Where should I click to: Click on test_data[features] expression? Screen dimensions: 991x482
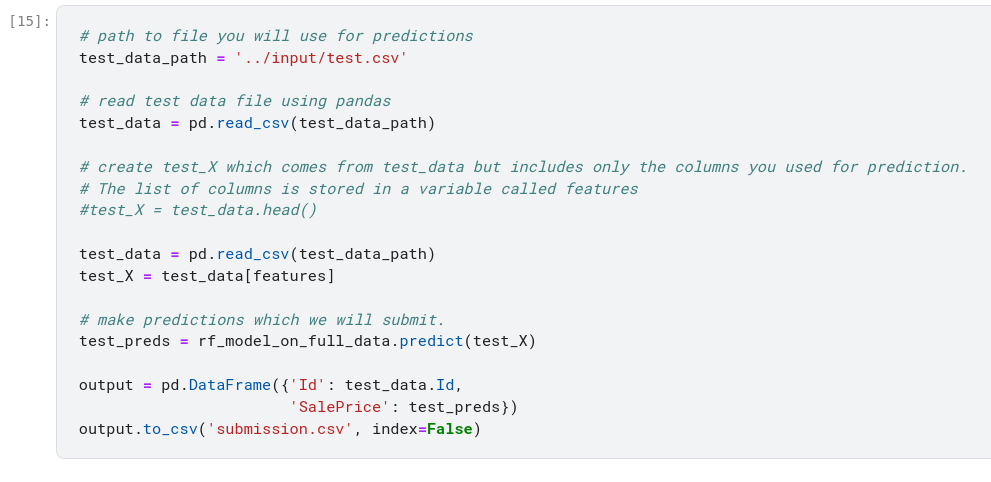[x=248, y=275]
